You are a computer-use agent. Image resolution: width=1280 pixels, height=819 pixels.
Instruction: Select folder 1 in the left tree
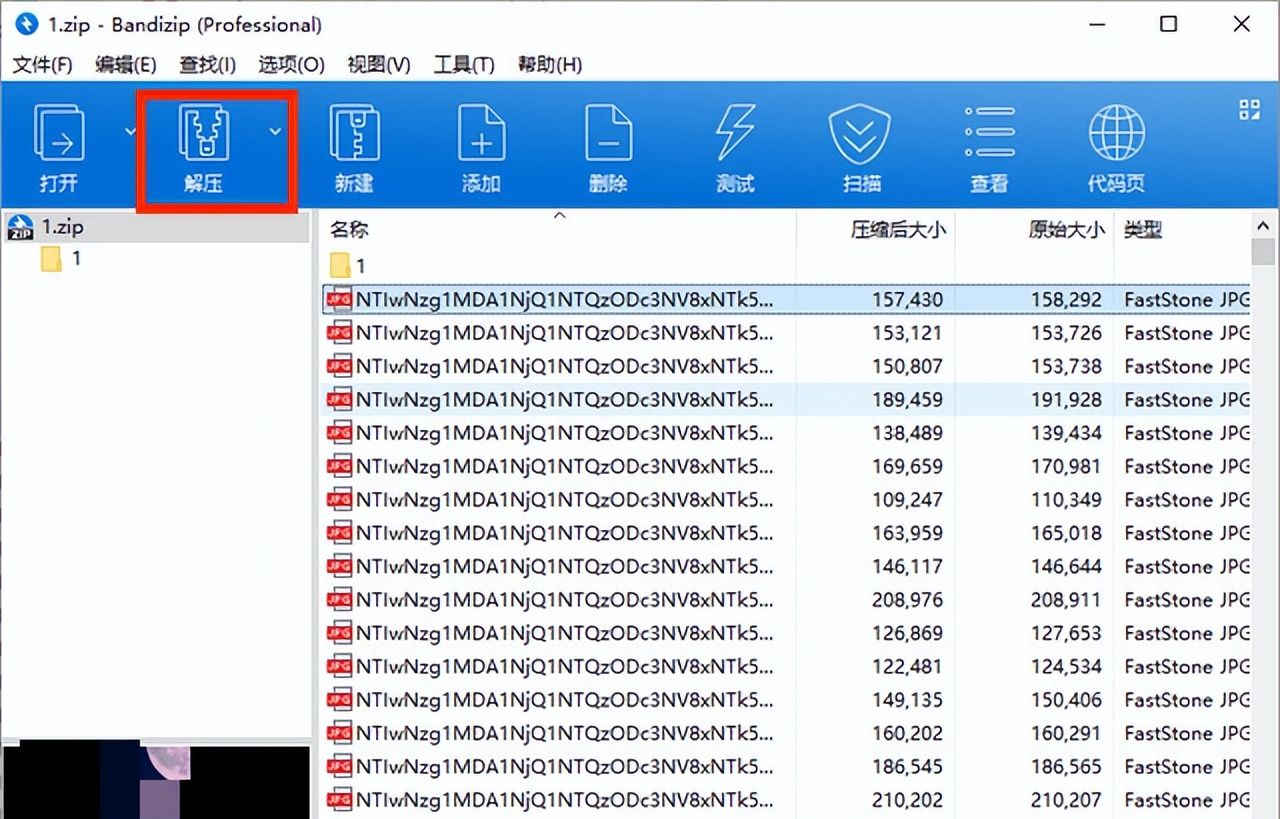[x=62, y=259]
